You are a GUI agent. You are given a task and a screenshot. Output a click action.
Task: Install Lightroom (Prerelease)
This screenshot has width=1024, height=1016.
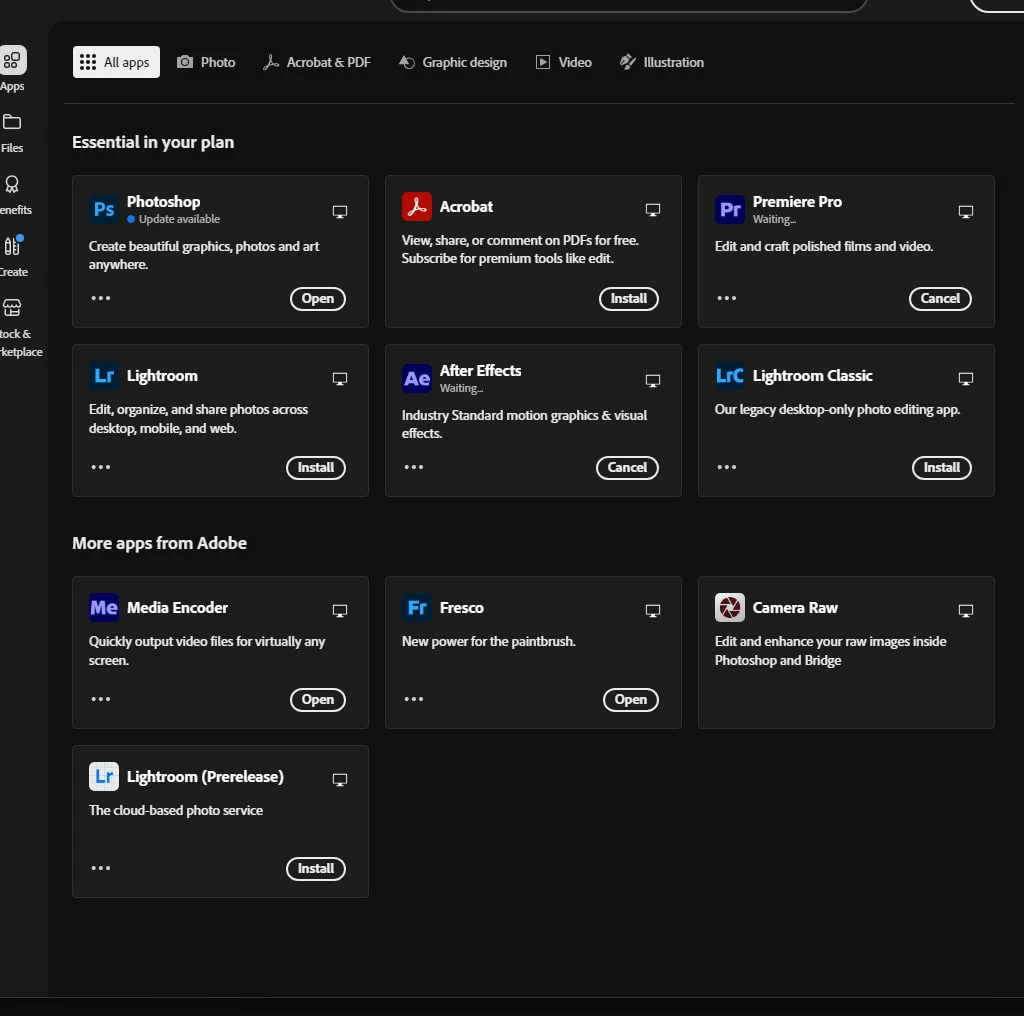pos(315,869)
